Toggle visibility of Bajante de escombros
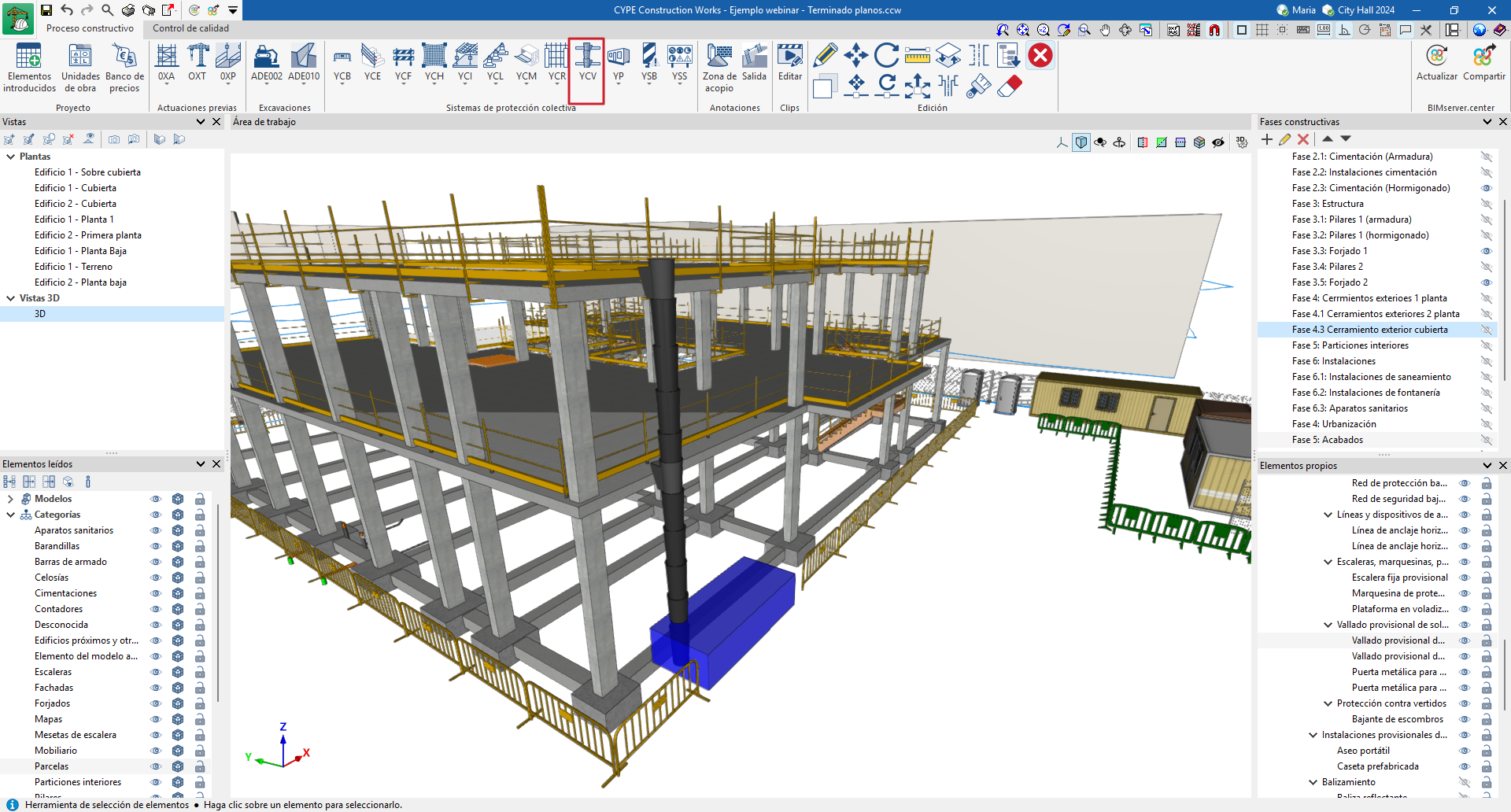The width and height of the screenshot is (1511, 812). click(1465, 719)
